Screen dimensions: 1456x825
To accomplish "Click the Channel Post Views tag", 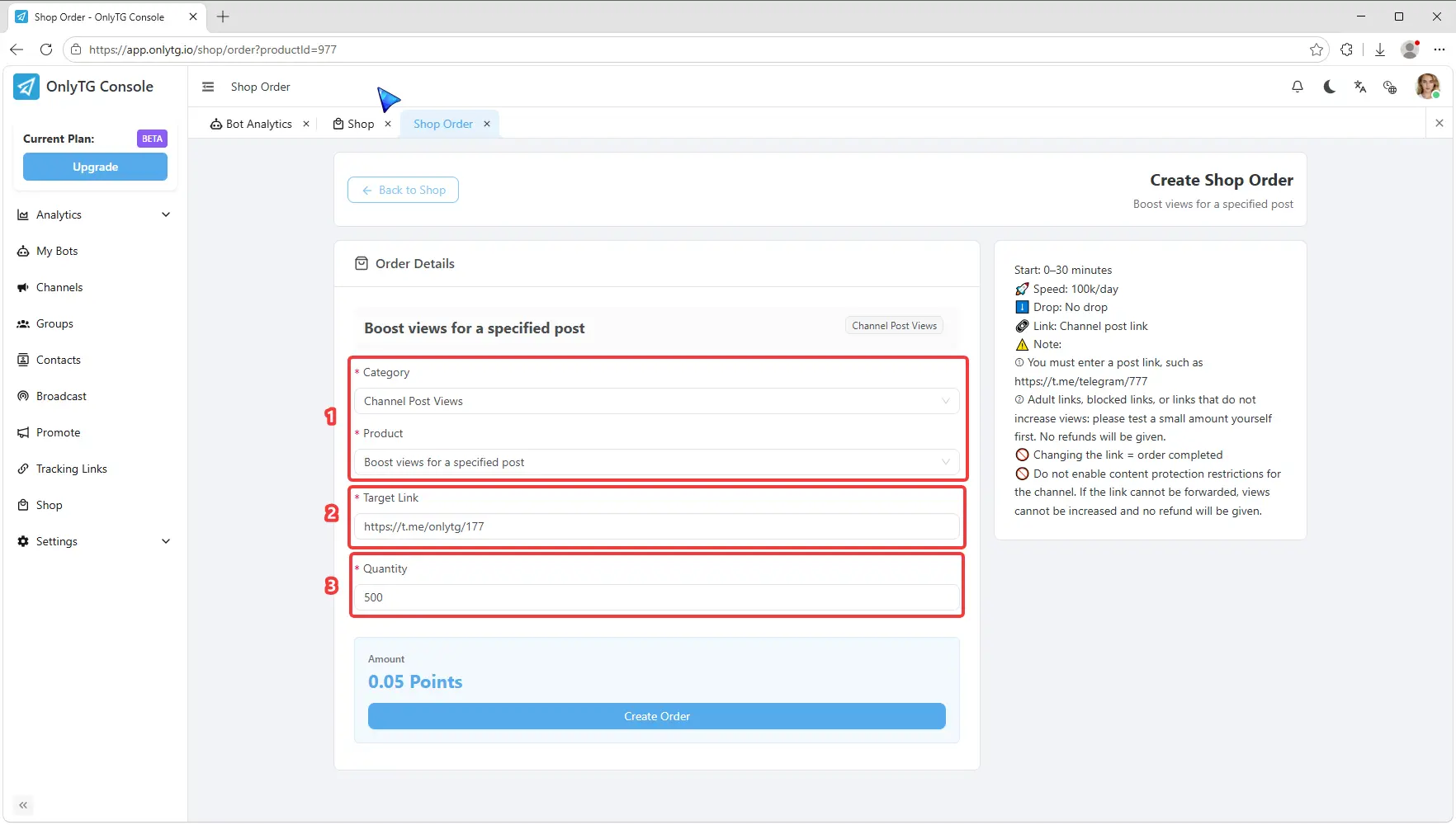I will (x=895, y=326).
